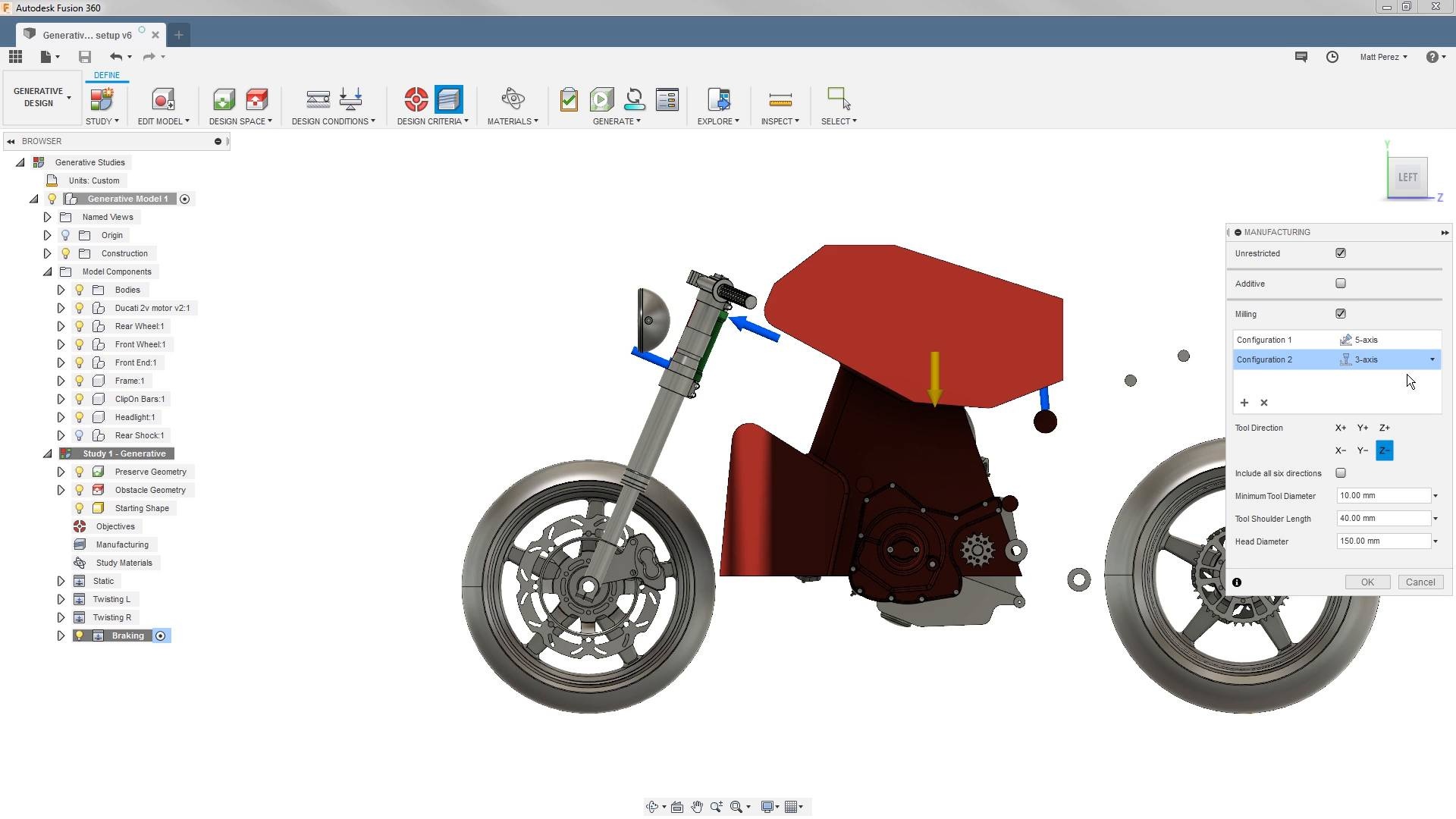Click the OK button in Manufacturing dialog
The width and height of the screenshot is (1456, 819).
pyautogui.click(x=1367, y=582)
